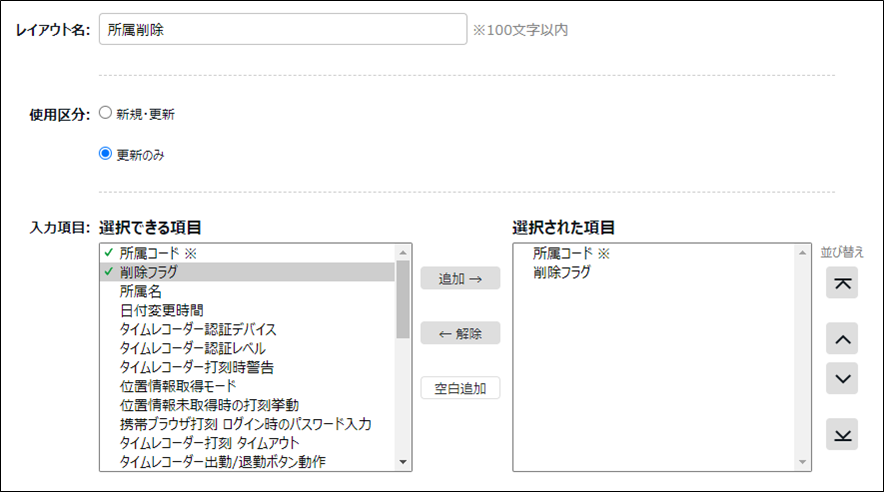The image size is (884, 492).
Task: Select タイムレコーダー認証レベル item
Action: (x=248, y=348)
